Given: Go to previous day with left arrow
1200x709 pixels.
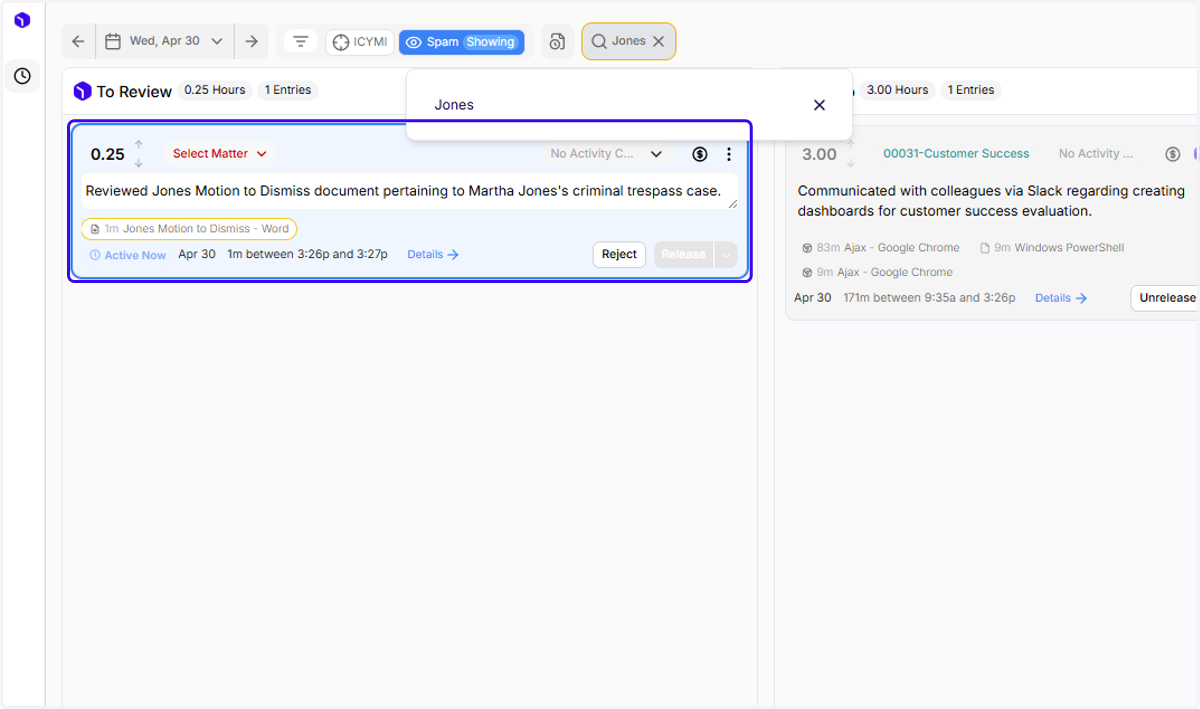Looking at the screenshot, I should point(78,41).
